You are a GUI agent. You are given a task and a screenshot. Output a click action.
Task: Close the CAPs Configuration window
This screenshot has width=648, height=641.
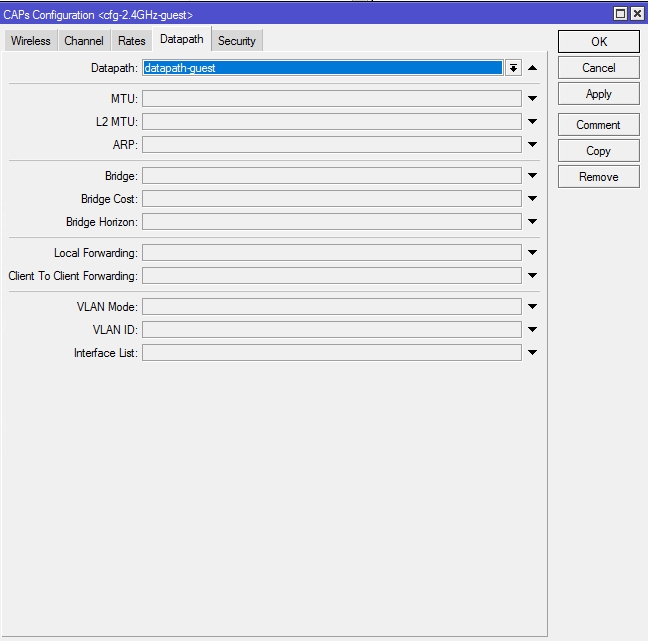638,14
